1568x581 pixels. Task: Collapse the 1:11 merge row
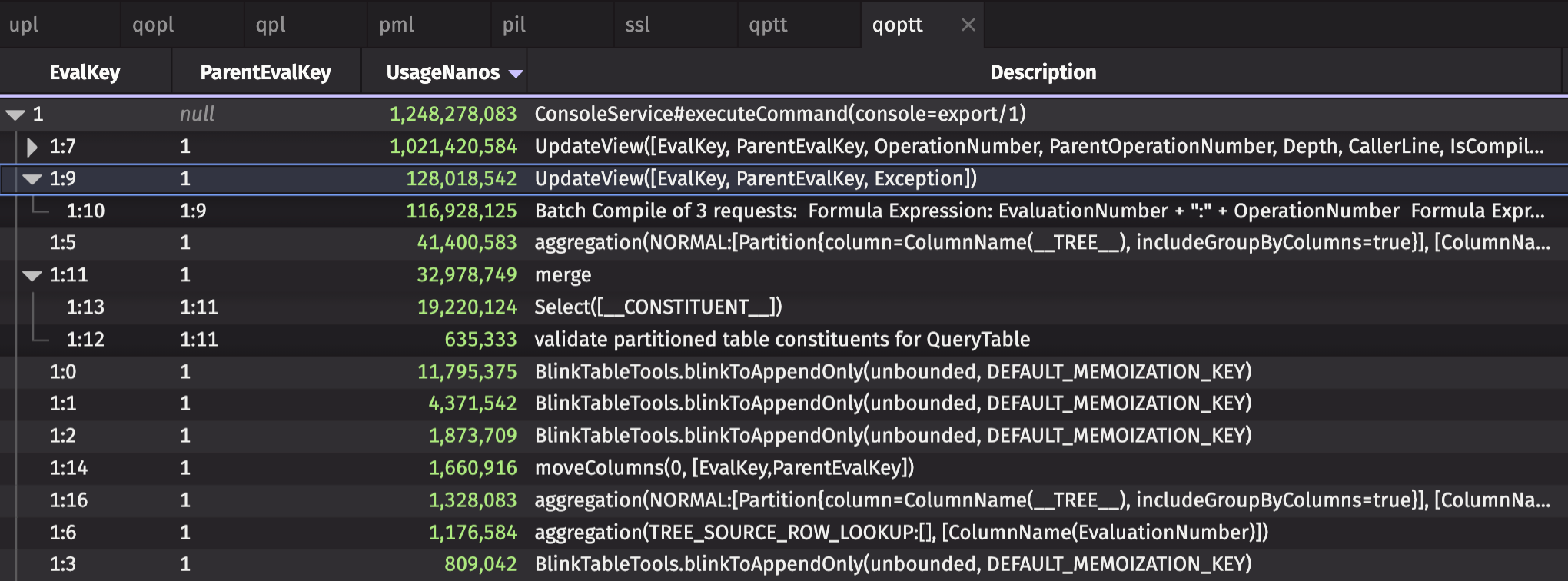pyautogui.click(x=32, y=275)
